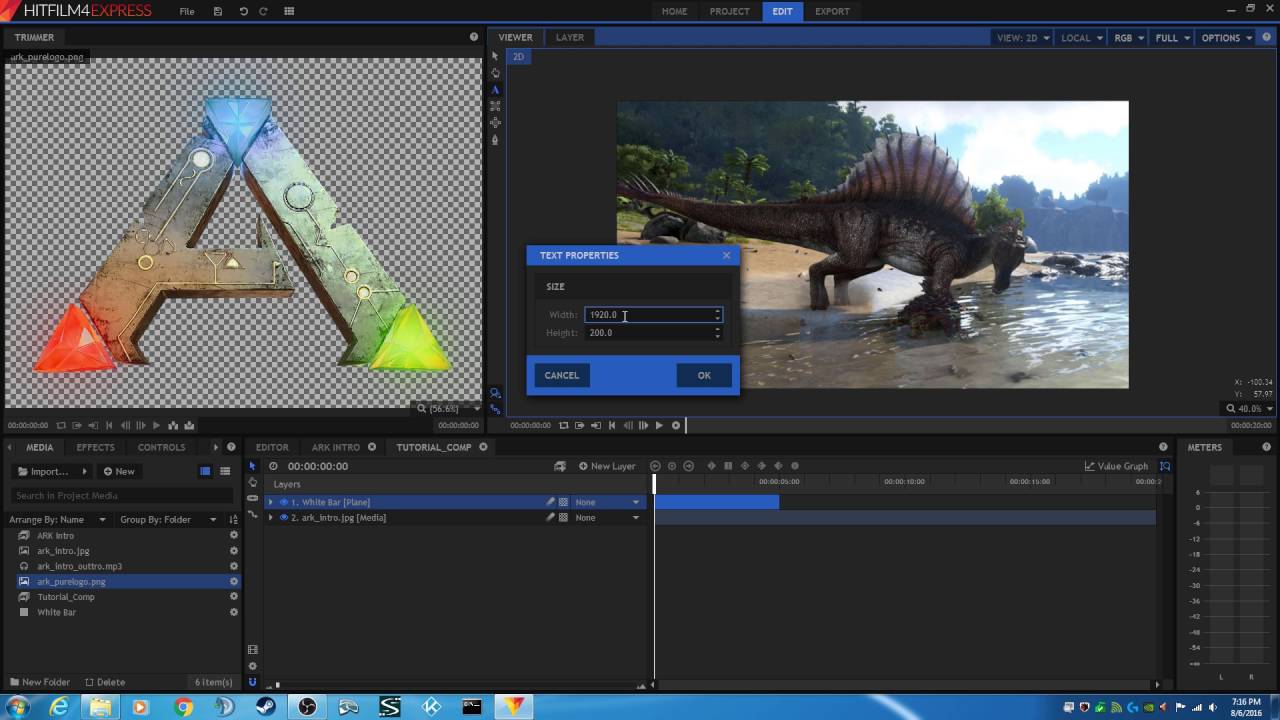Click the Value Graph button
The image size is (1280, 720).
coord(1116,466)
